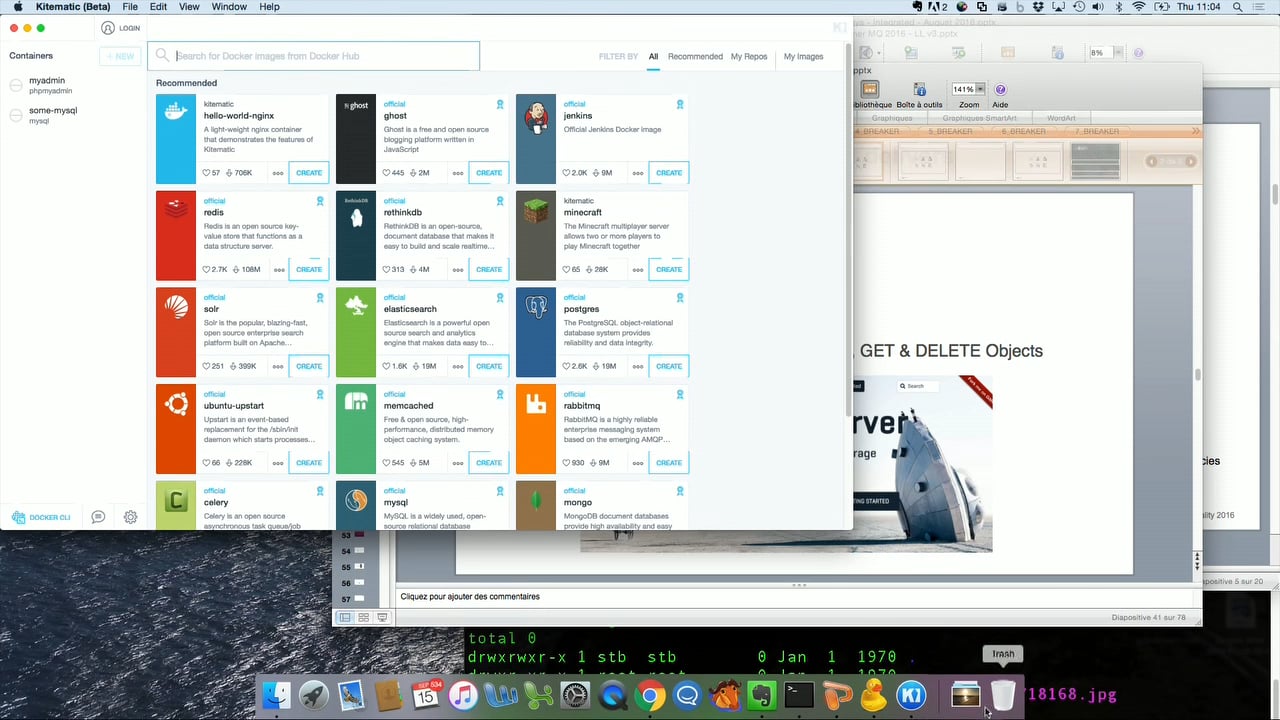Switch PowerPoint to slide sorter view
The width and height of the screenshot is (1280, 720).
[363, 618]
